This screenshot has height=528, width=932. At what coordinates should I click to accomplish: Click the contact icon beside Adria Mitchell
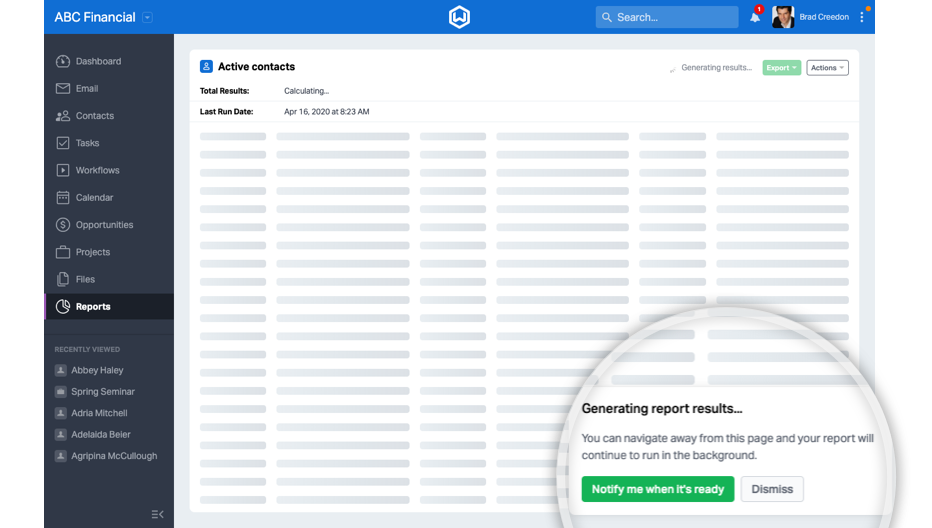[x=61, y=413]
